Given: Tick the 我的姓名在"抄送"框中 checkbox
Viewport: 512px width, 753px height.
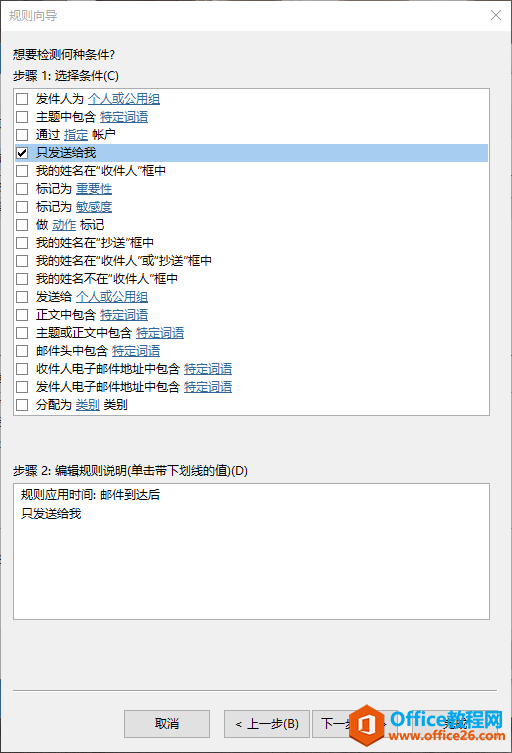Looking at the screenshot, I should point(22,243).
